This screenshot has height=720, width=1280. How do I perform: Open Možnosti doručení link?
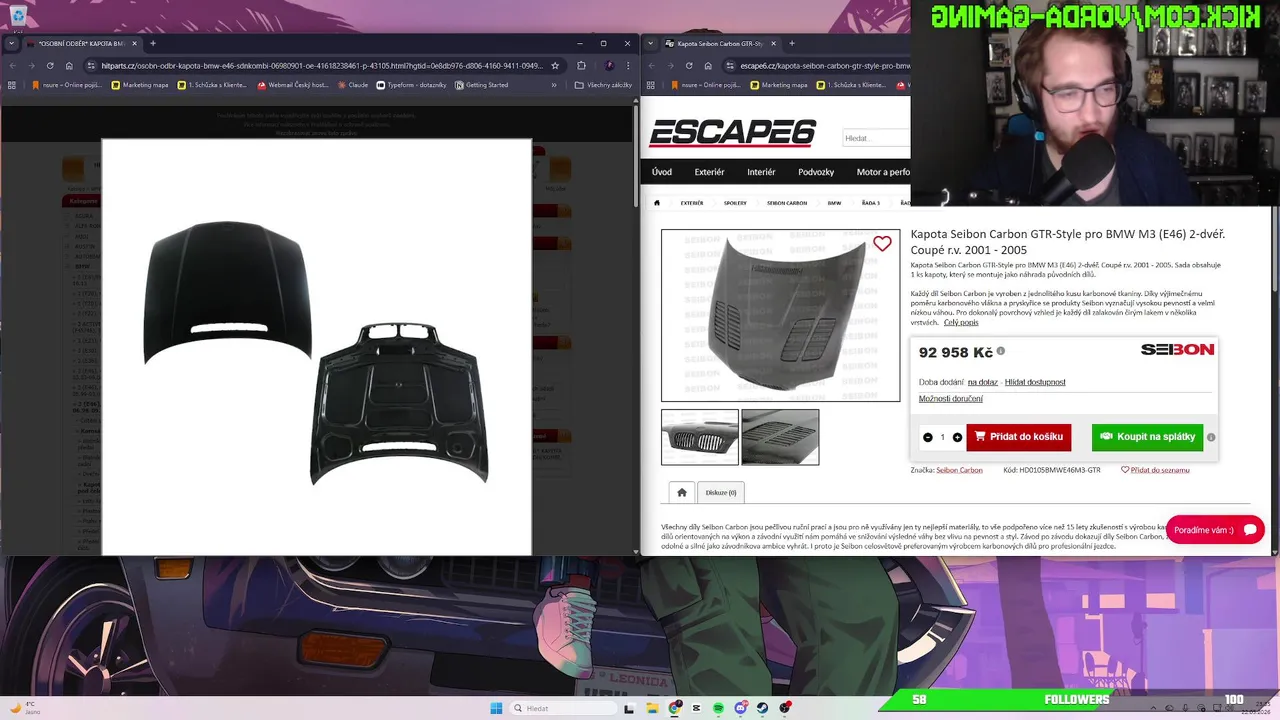tap(950, 398)
